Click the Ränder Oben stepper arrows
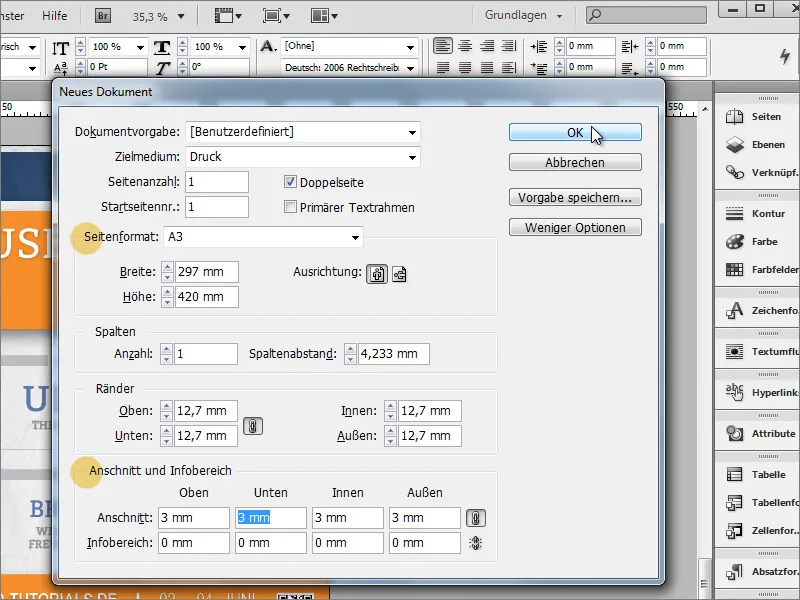The image size is (800, 600). [166, 411]
